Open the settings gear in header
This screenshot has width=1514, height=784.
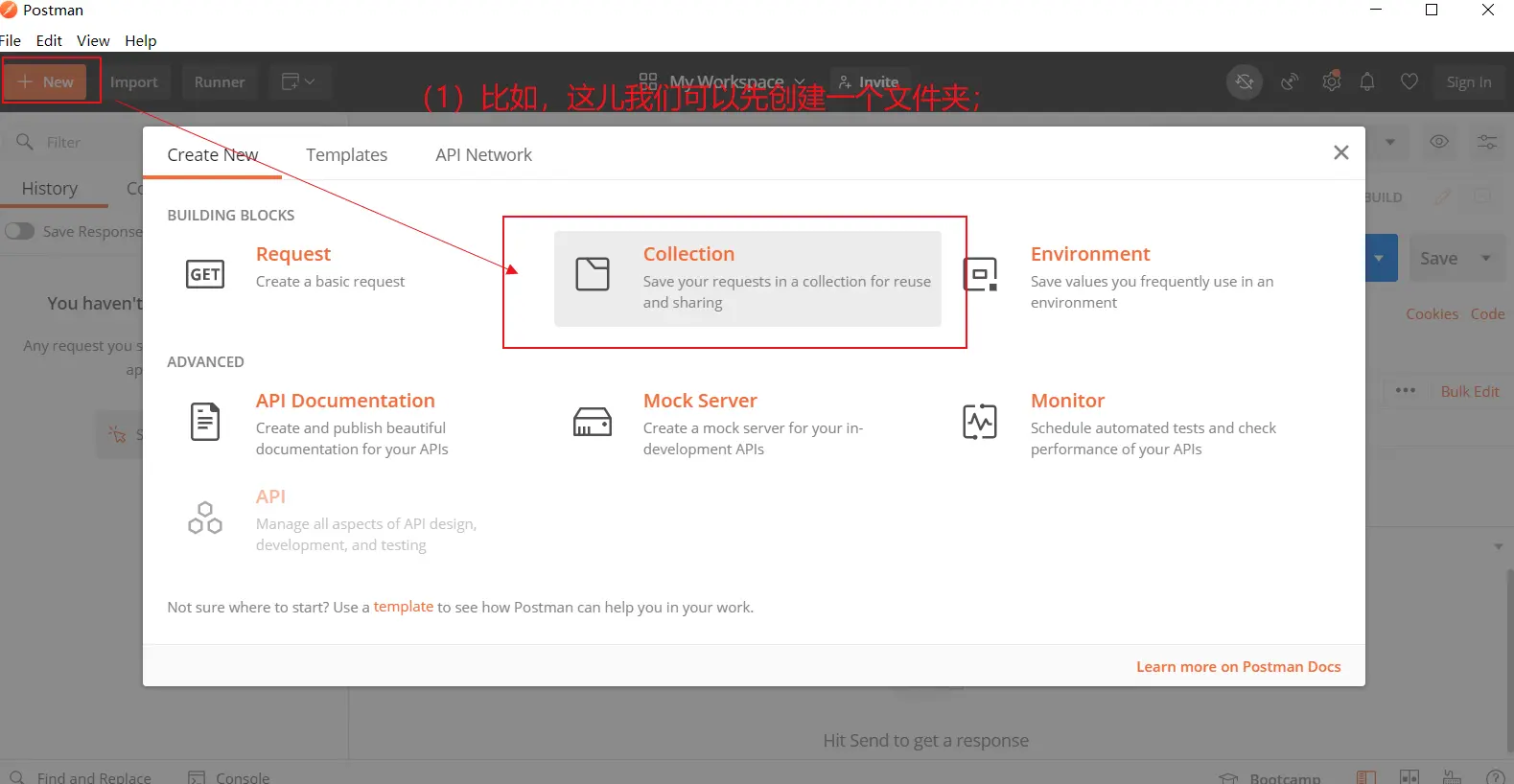click(1331, 82)
